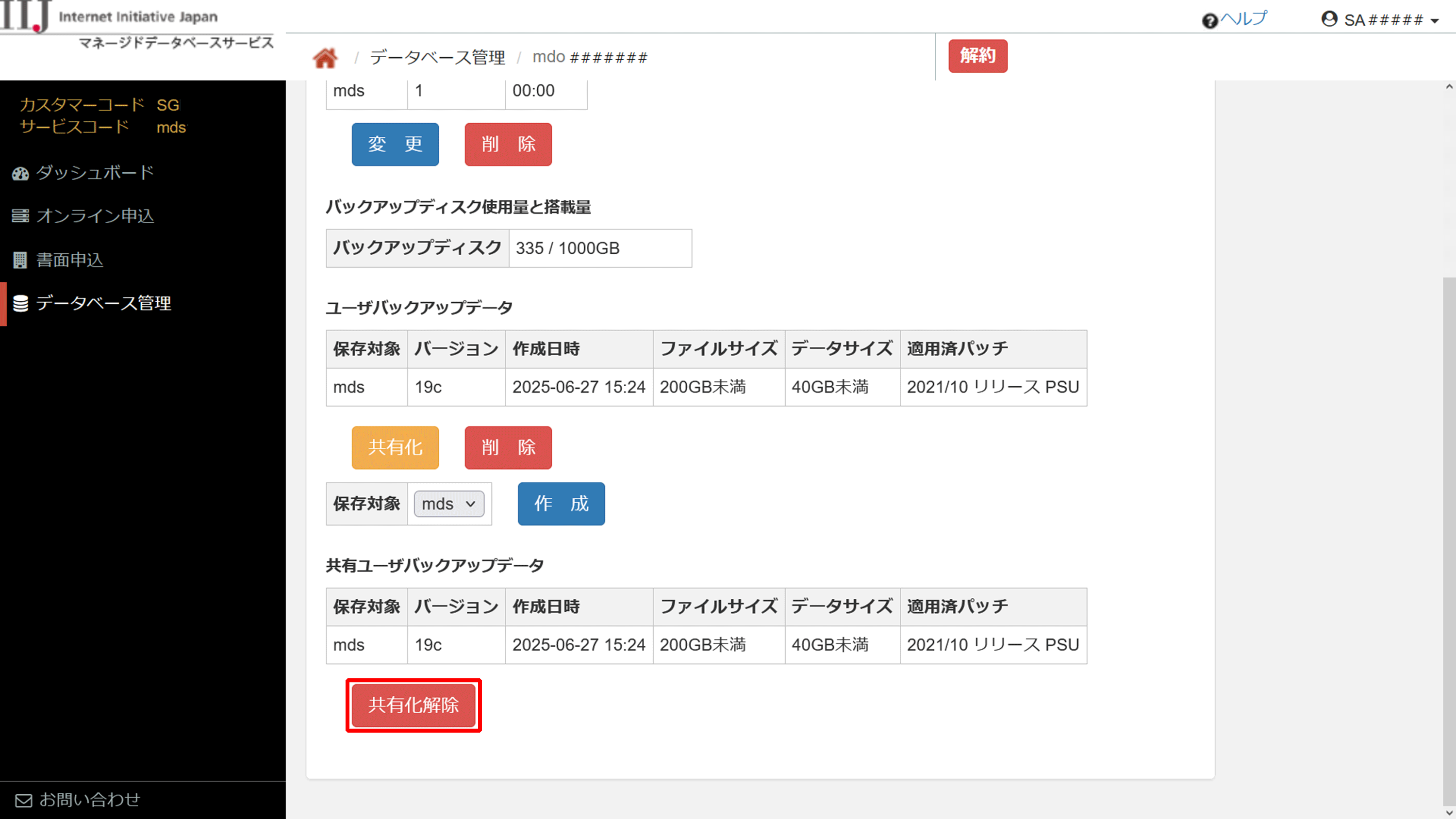Click the red 解約 button
The height and width of the screenshot is (819, 1456).
tap(977, 56)
